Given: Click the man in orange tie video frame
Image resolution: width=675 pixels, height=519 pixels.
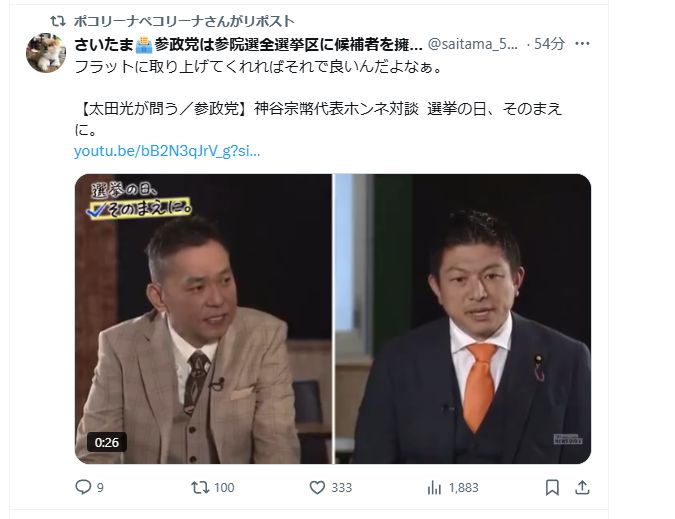Looking at the screenshot, I should click(463, 318).
